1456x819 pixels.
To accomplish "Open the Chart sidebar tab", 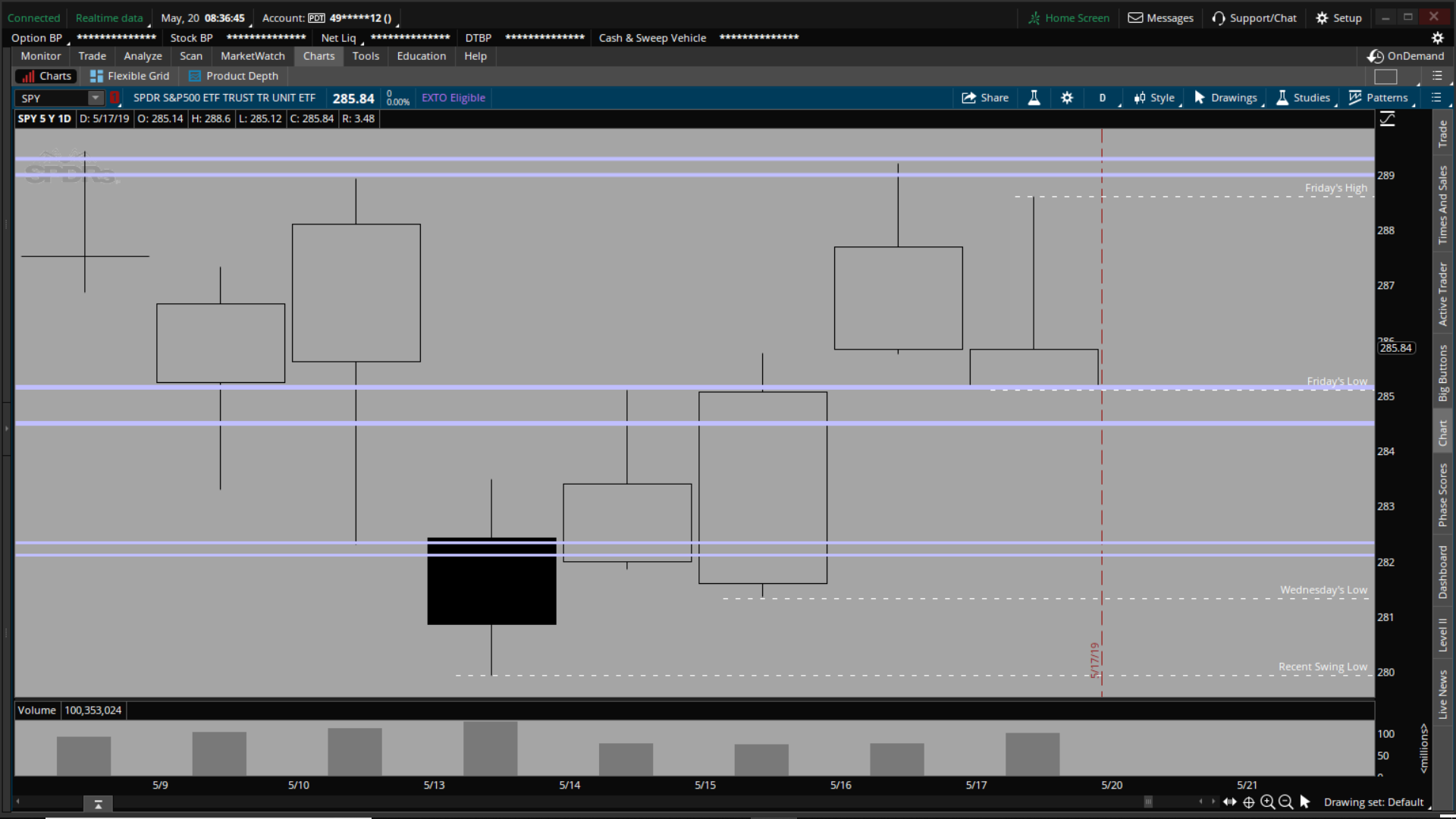I will [x=1442, y=433].
